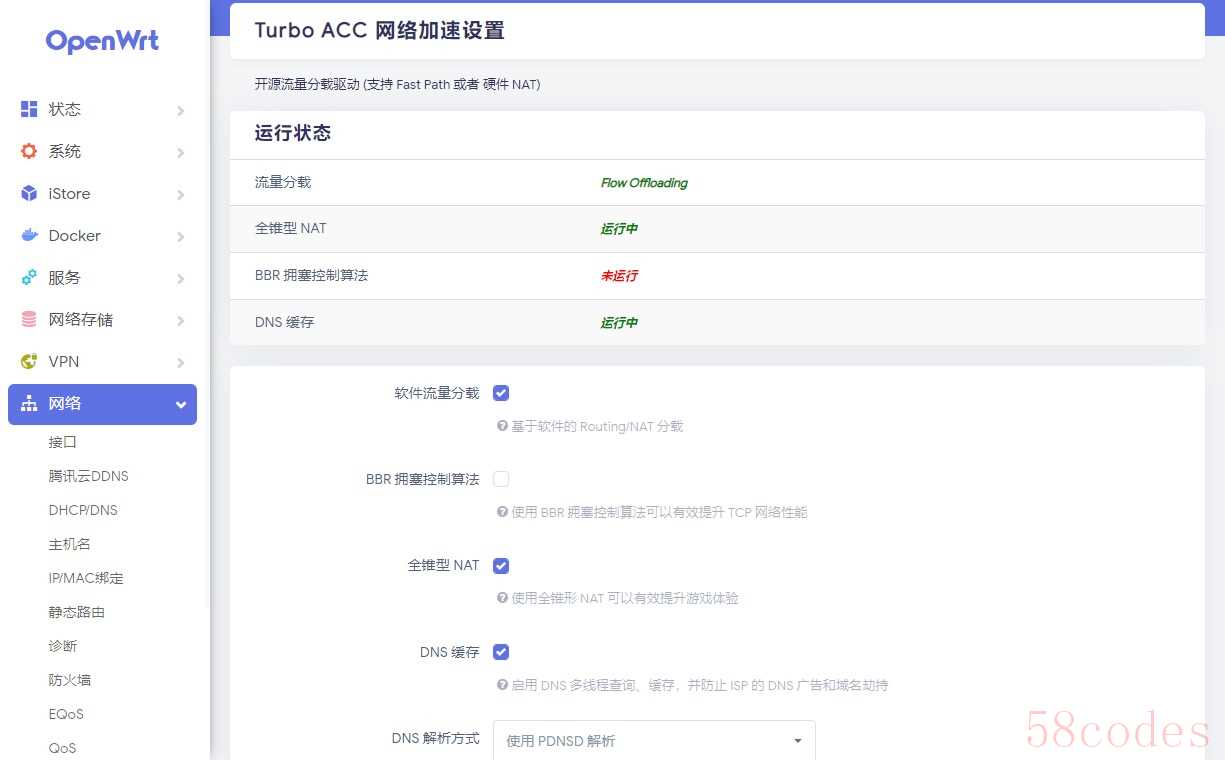Open the DHCP/DNS page

click(83, 510)
